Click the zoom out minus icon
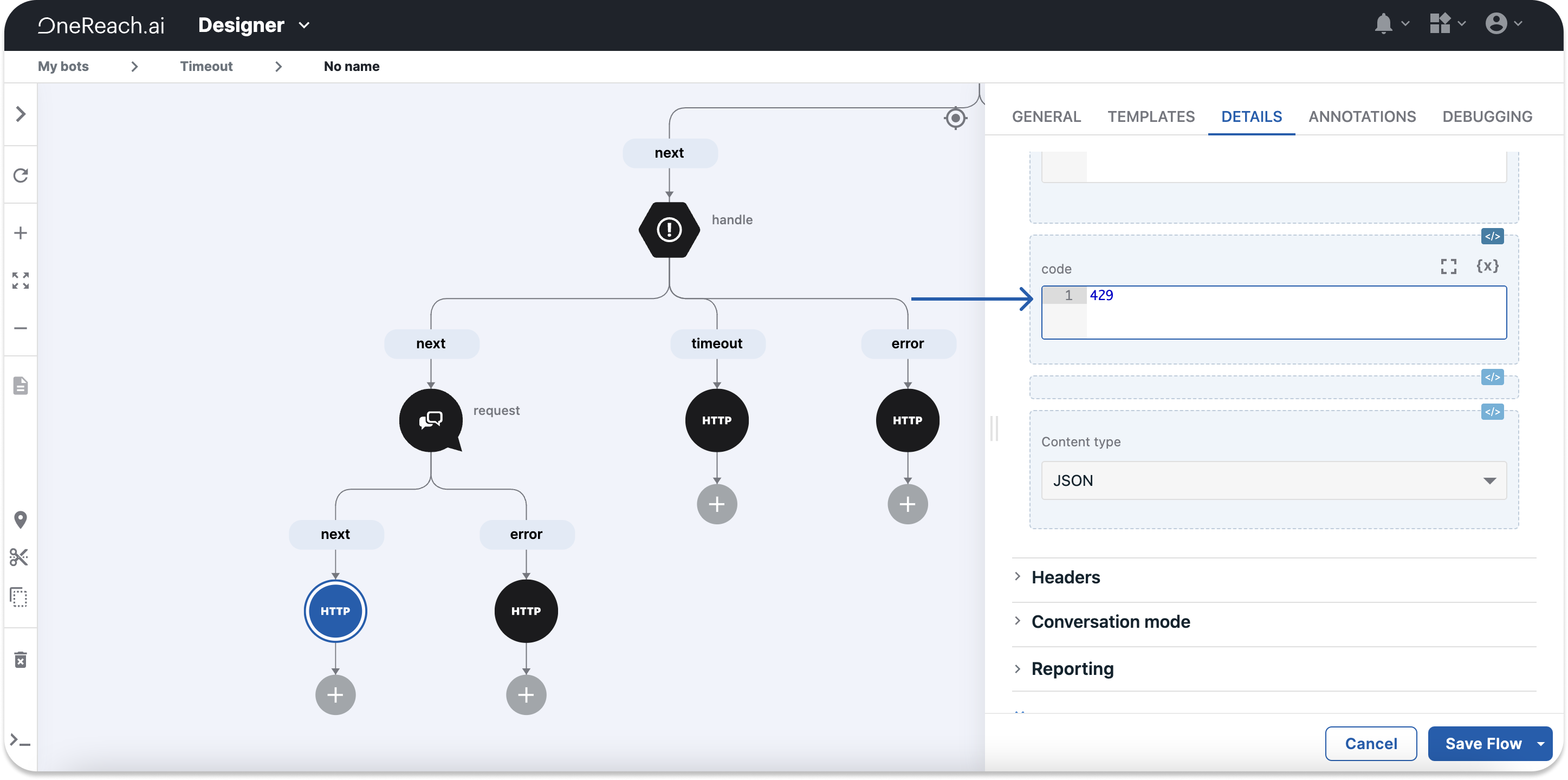 tap(21, 328)
